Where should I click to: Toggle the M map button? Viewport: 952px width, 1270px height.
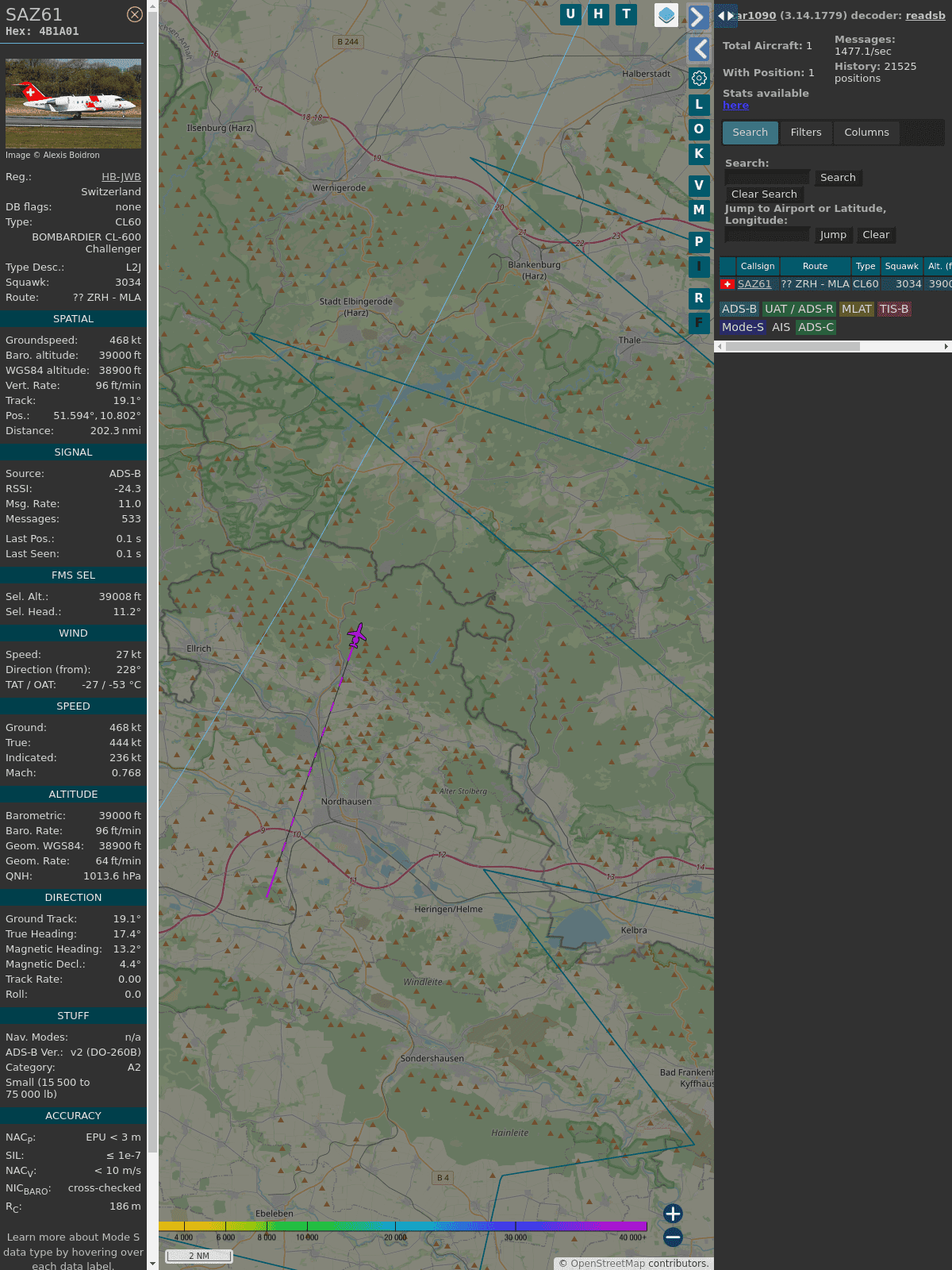(x=699, y=210)
